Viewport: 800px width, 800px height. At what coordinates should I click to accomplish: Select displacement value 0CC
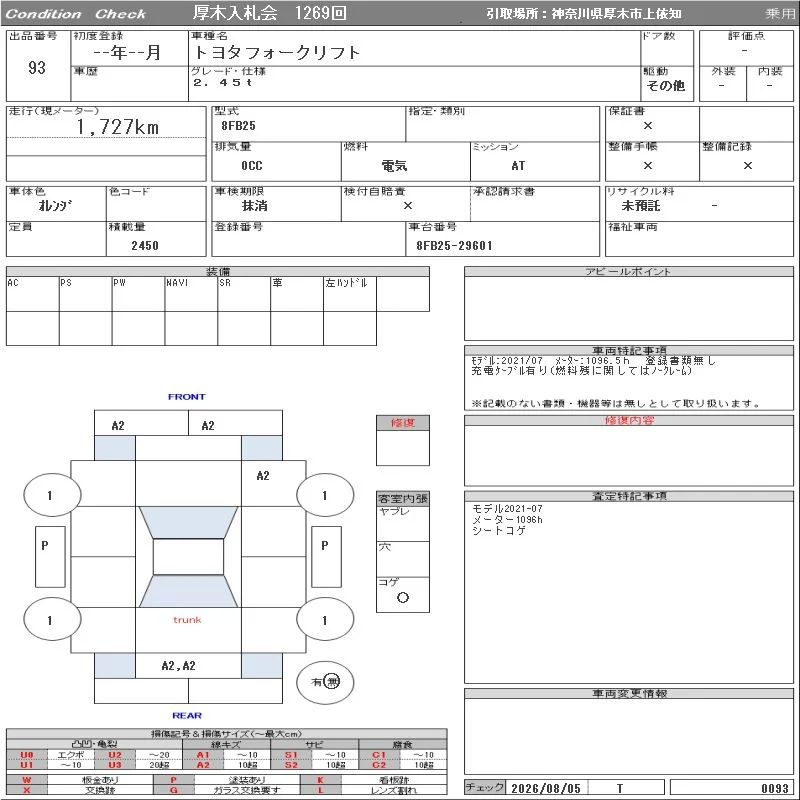(252, 166)
